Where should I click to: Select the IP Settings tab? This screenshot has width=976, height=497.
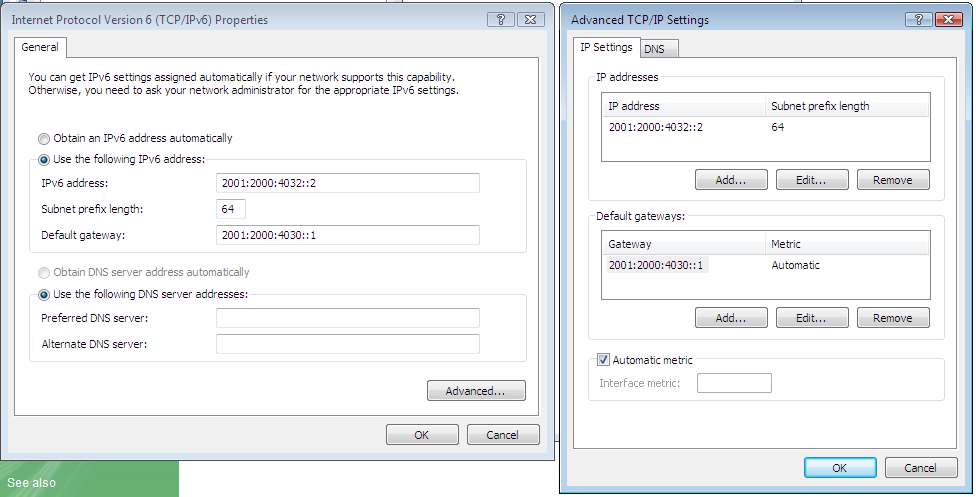(x=606, y=47)
